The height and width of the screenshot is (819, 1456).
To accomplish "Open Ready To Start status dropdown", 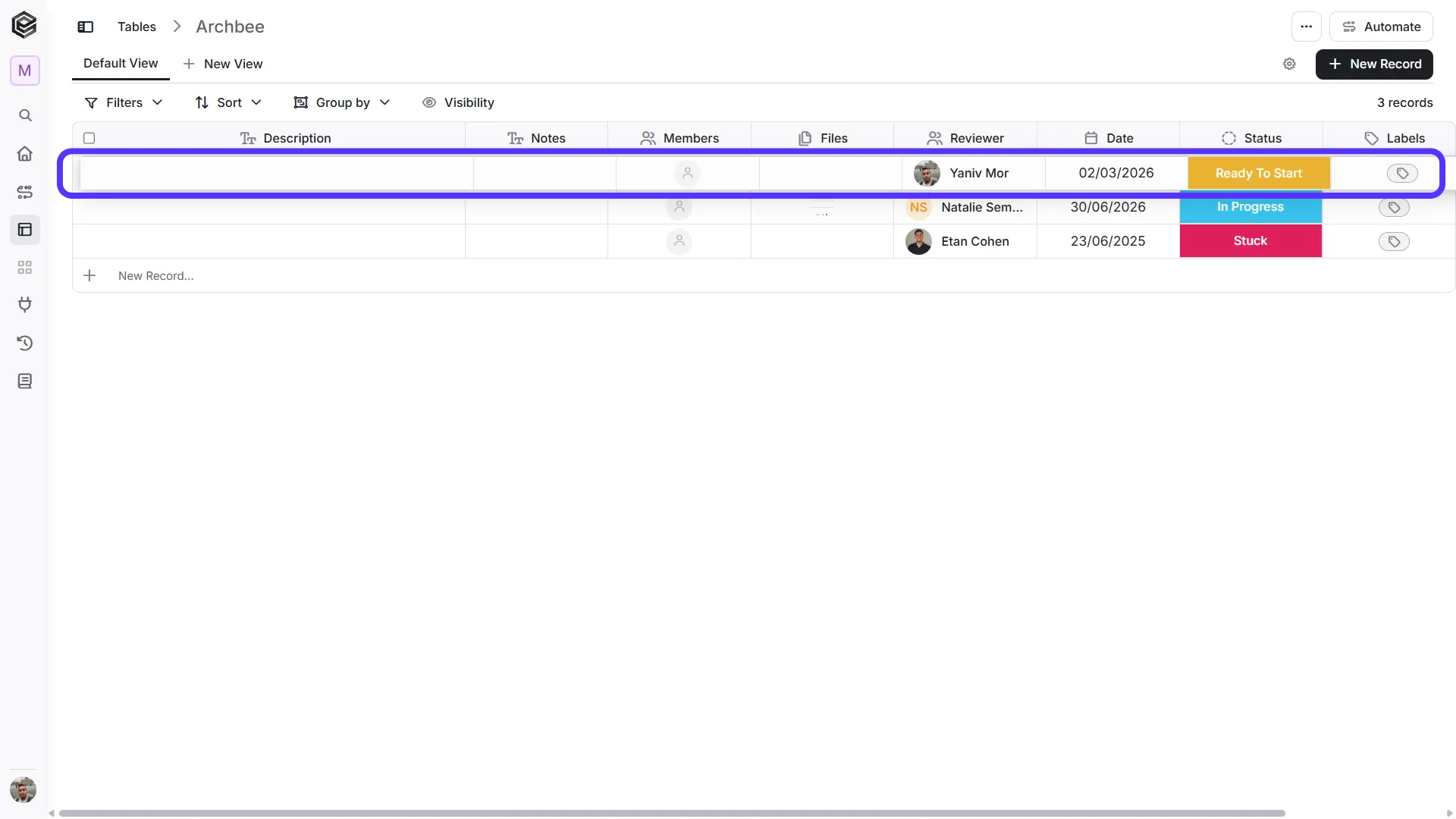I will point(1259,174).
